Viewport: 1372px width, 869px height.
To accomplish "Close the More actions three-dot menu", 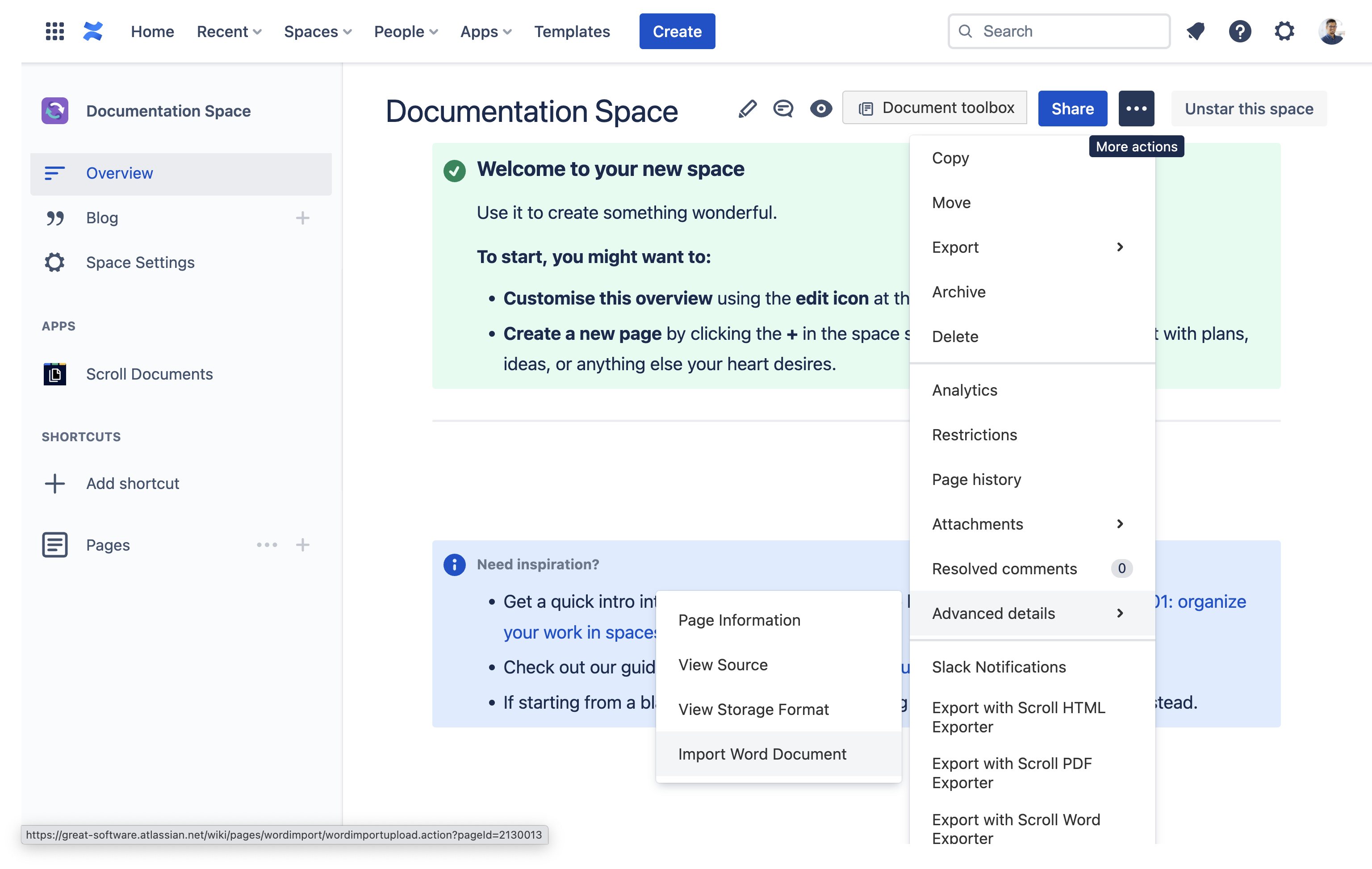I will [1136, 108].
